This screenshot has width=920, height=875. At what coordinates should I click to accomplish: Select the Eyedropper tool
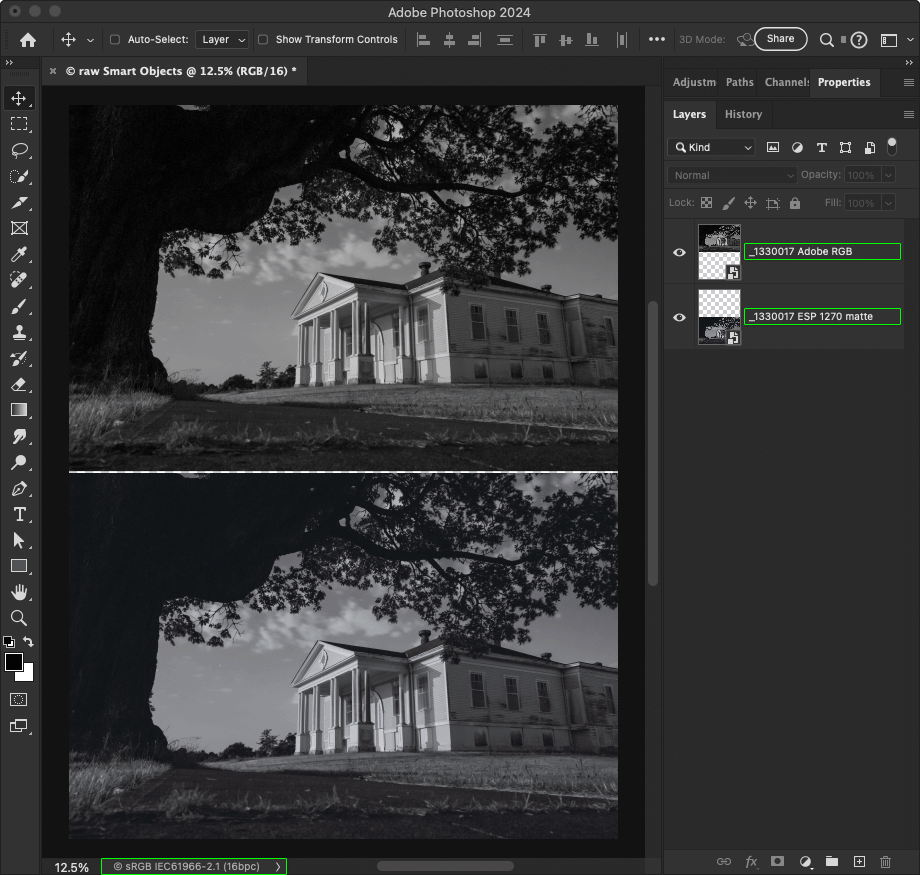click(19, 254)
